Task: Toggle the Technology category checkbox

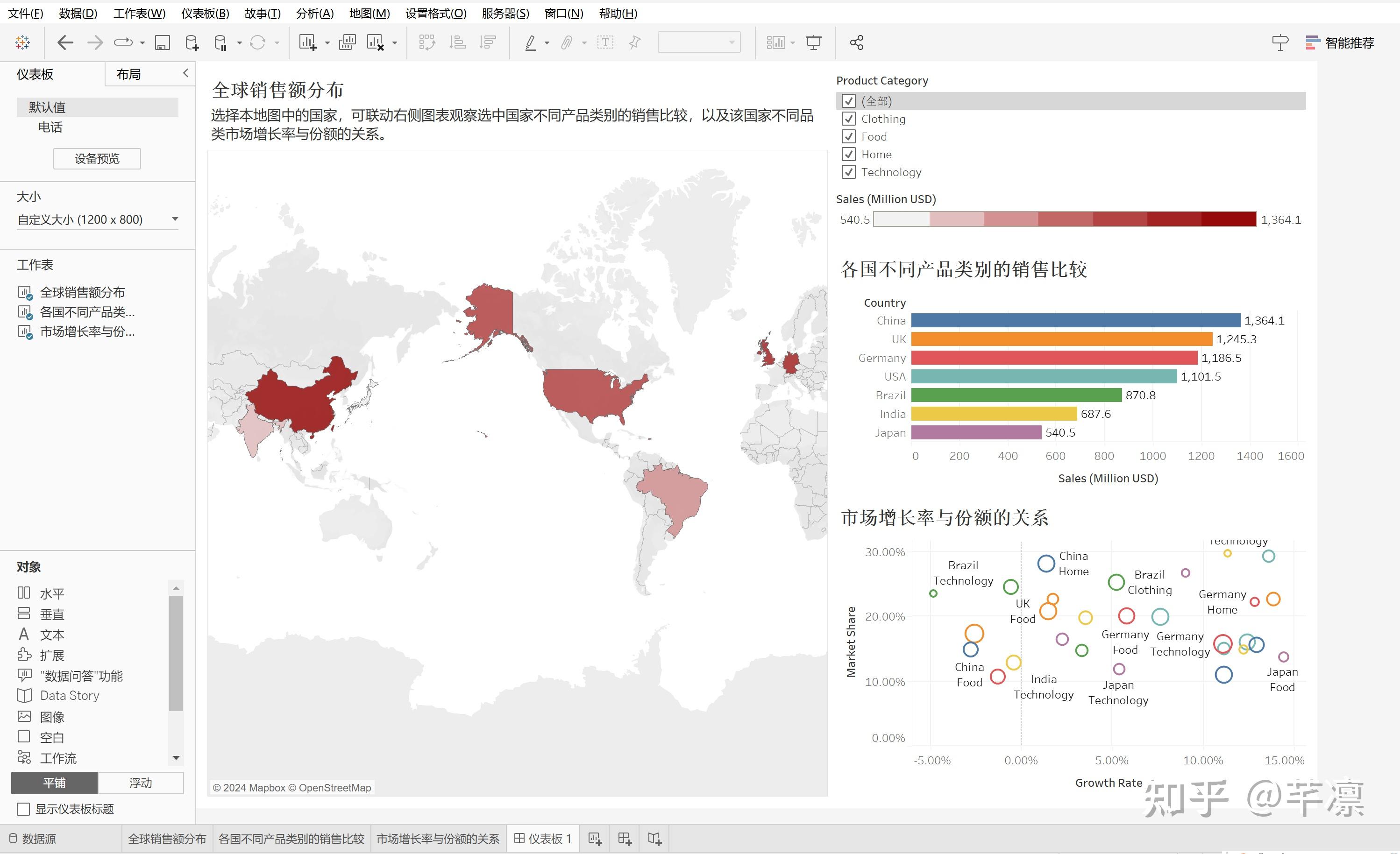Action: tap(849, 172)
